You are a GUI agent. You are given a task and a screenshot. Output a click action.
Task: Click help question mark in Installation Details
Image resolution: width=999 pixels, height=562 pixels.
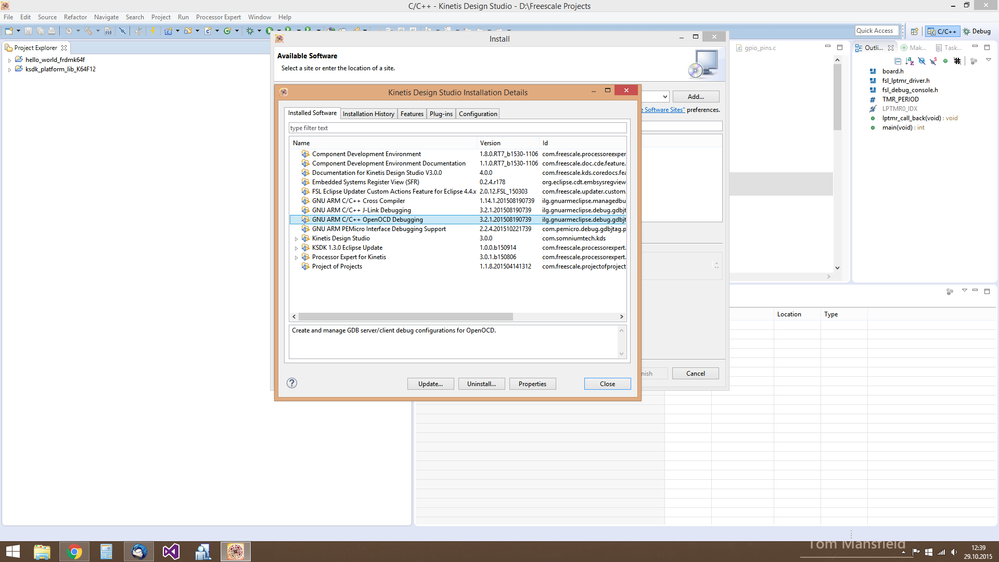[x=292, y=383]
